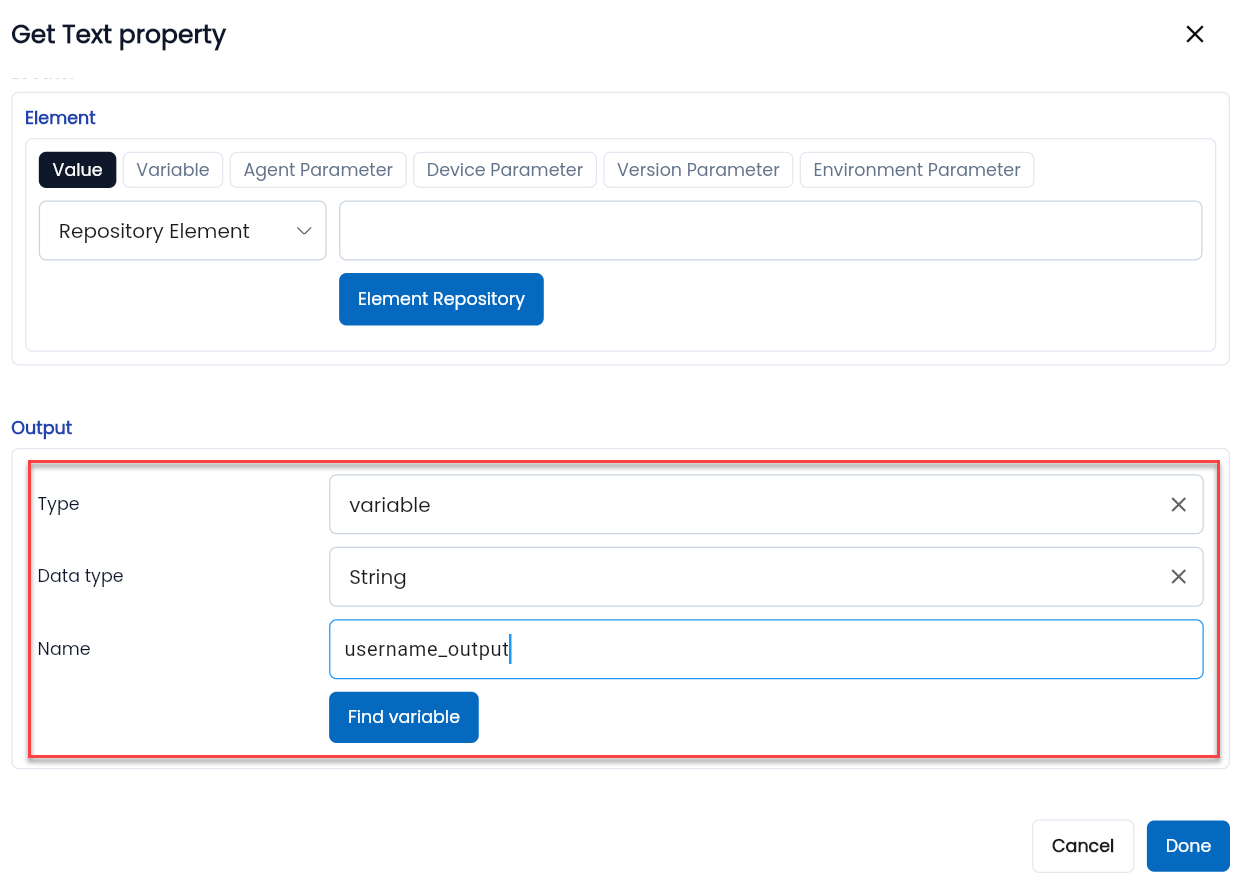Switch to the Variable option
1240x886 pixels.
[x=172, y=169]
